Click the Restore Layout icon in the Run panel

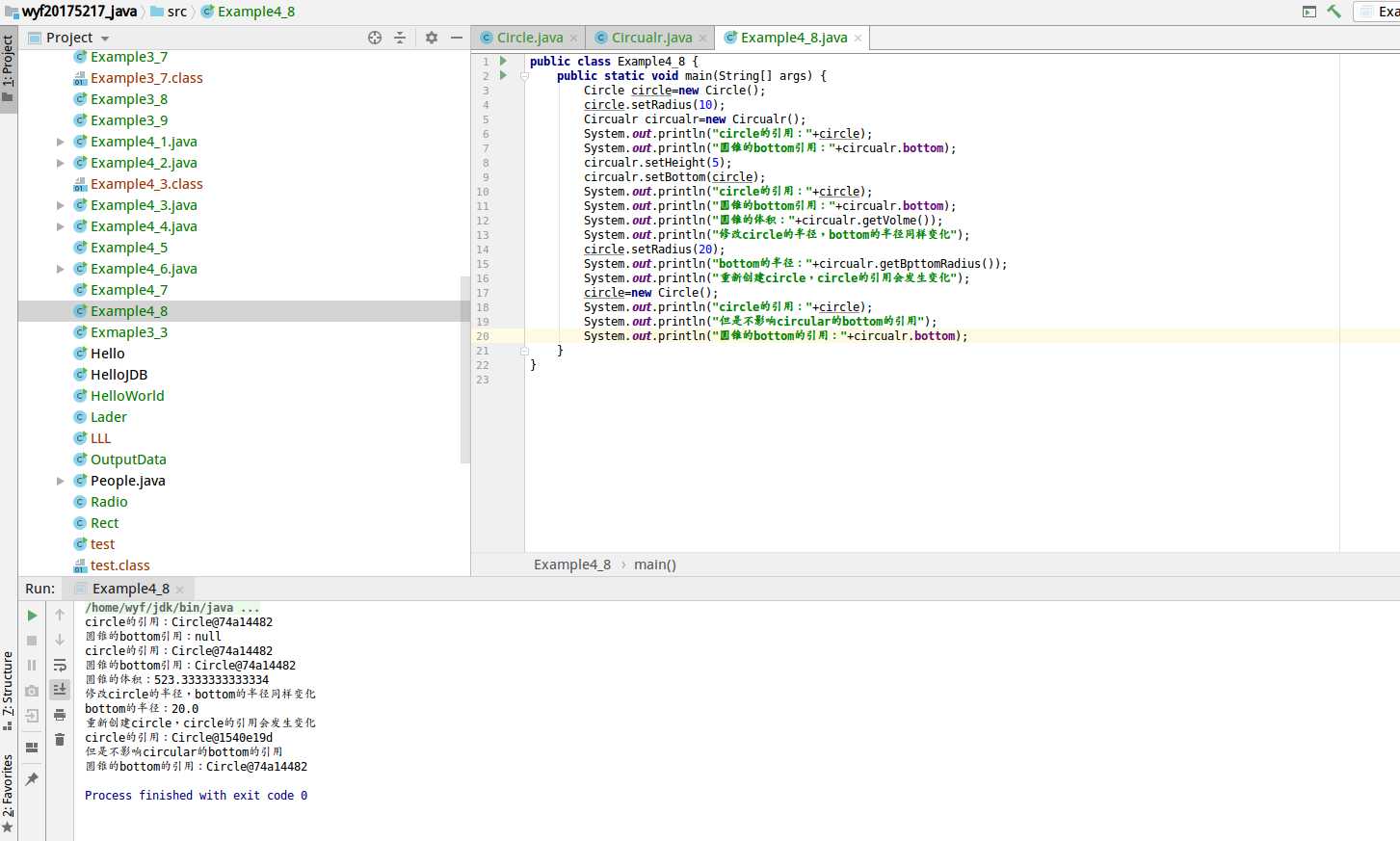[32, 747]
